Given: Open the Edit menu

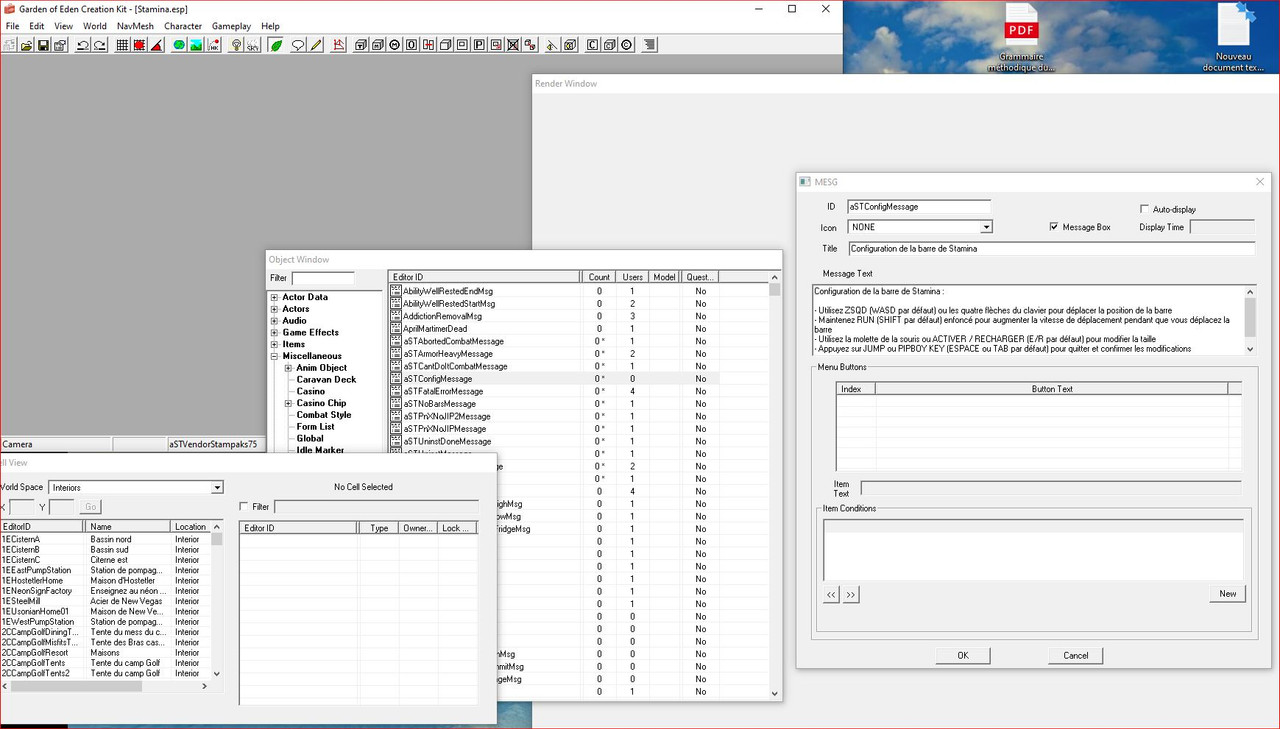Looking at the screenshot, I should (37, 26).
